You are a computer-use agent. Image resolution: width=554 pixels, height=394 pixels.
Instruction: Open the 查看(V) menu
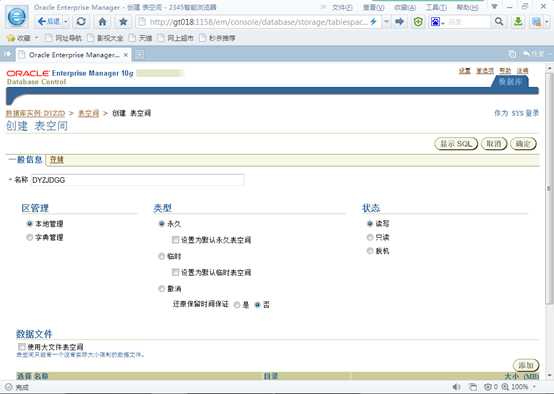(x=373, y=7)
